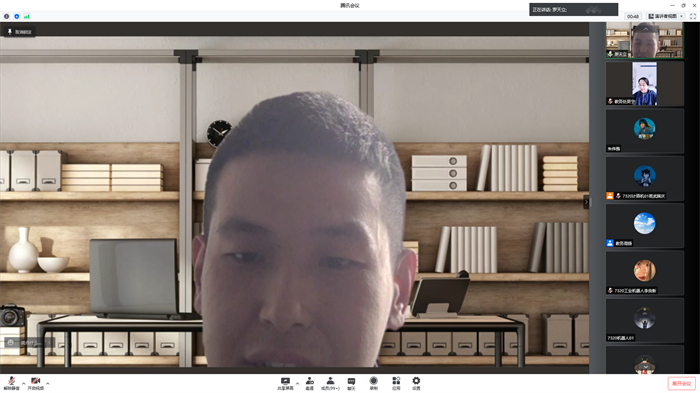Open microphone options arrow beside unmute
Image resolution: width=700 pixels, height=393 pixels.
click(24, 383)
